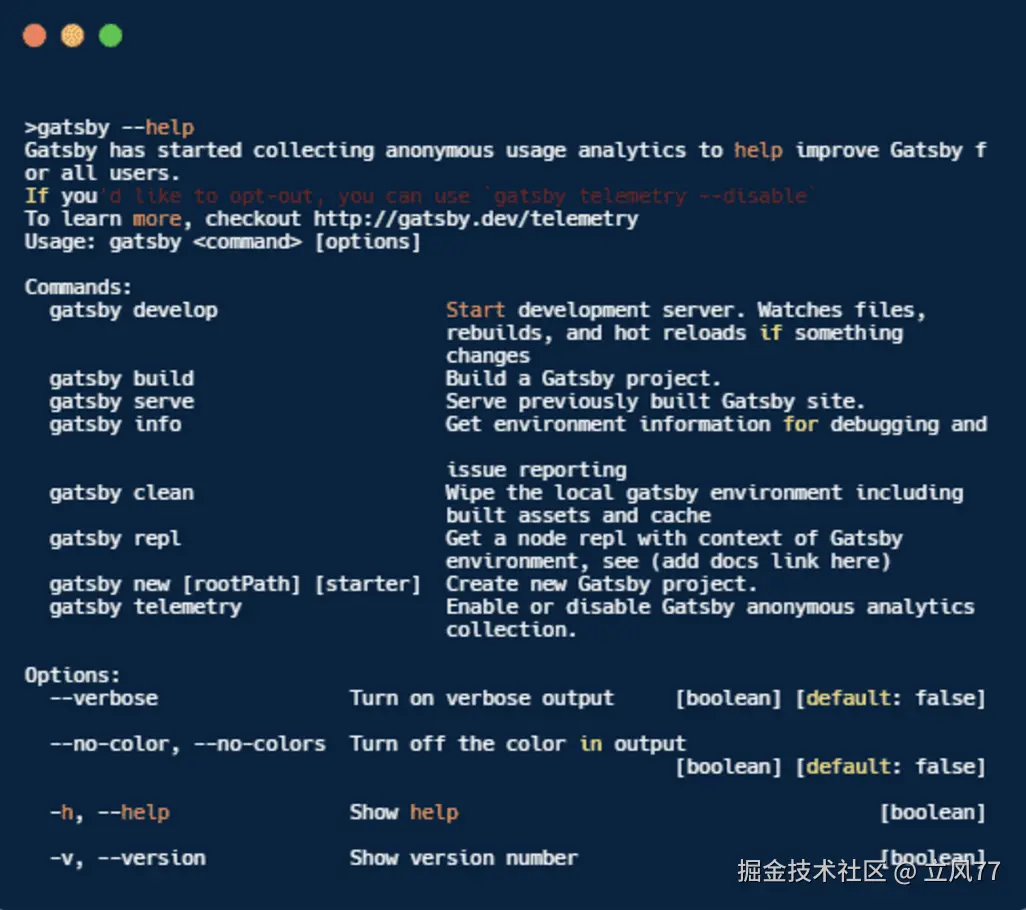Select the "gatsby build" command name
Screen dimensions: 1026x910
(121, 379)
